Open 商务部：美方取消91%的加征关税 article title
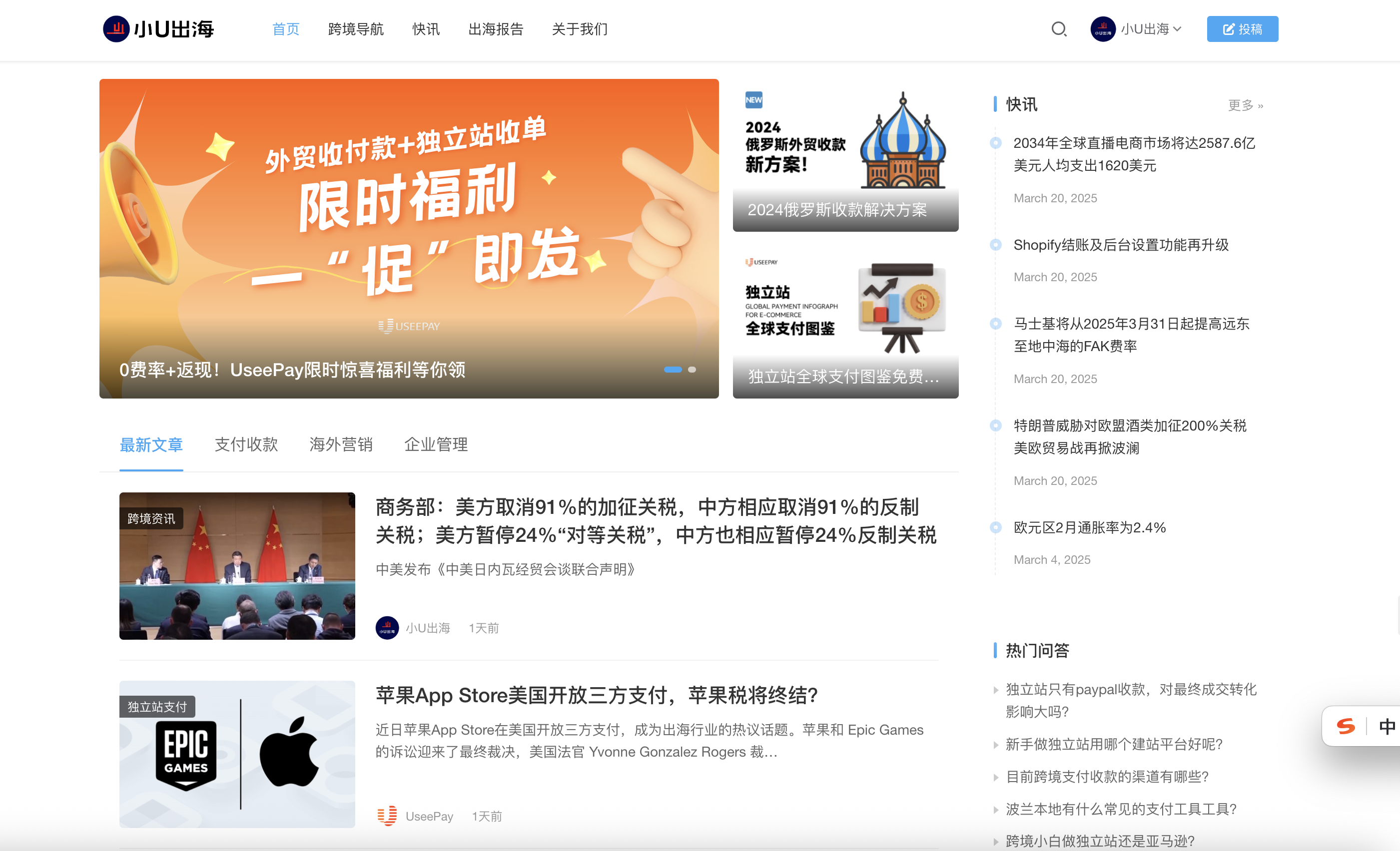Screen dimensions: 1400x851 (x=656, y=521)
